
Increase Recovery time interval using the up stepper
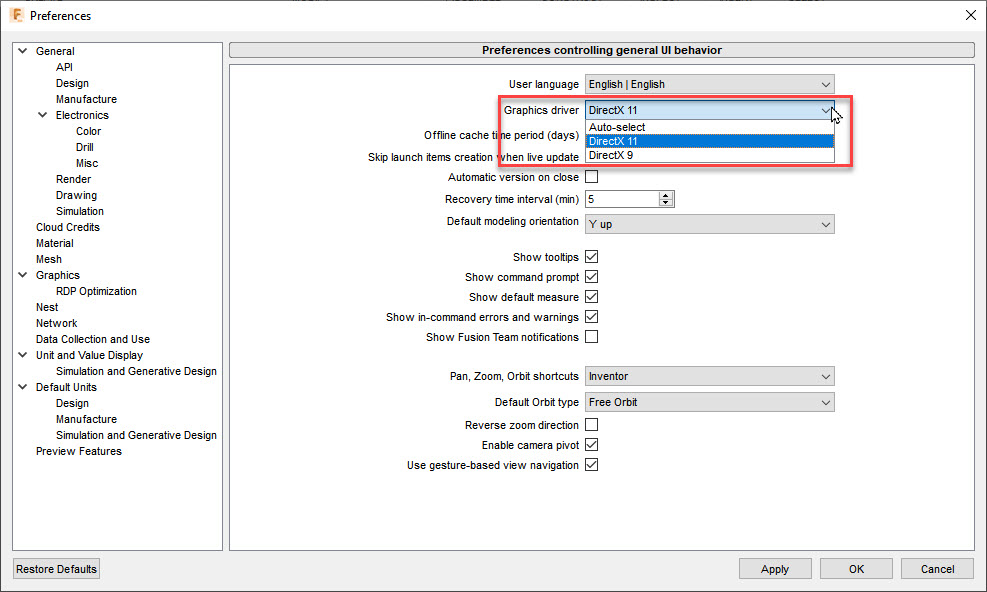tap(665, 194)
